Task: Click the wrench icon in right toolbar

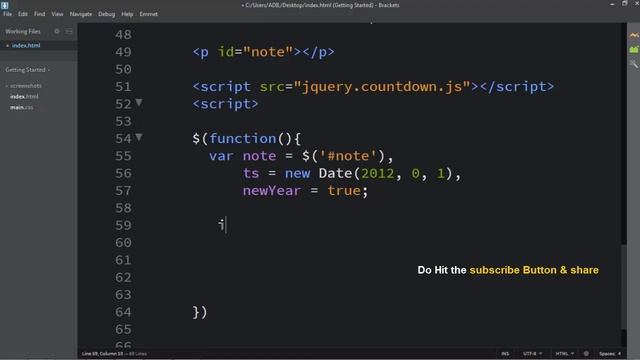Action: (633, 64)
